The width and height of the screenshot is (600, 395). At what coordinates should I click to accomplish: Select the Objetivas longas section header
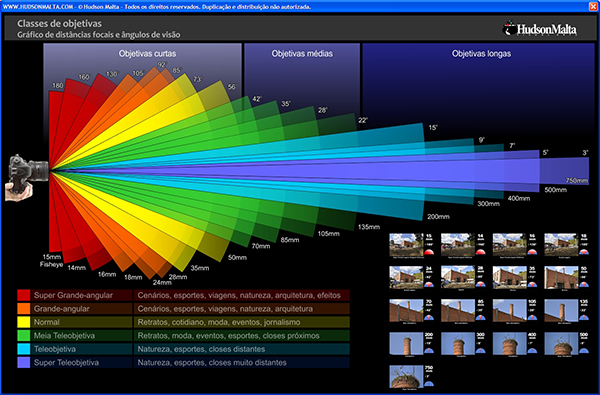click(481, 54)
